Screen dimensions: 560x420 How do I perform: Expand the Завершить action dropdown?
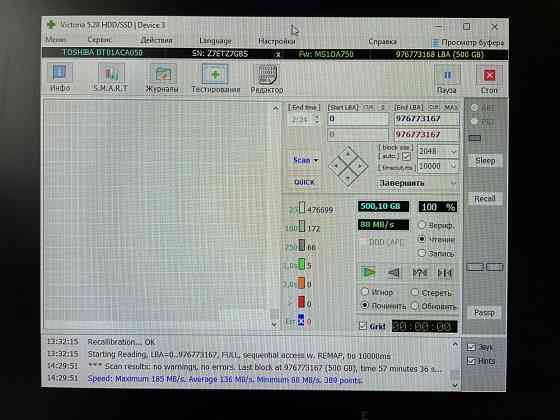click(x=417, y=183)
